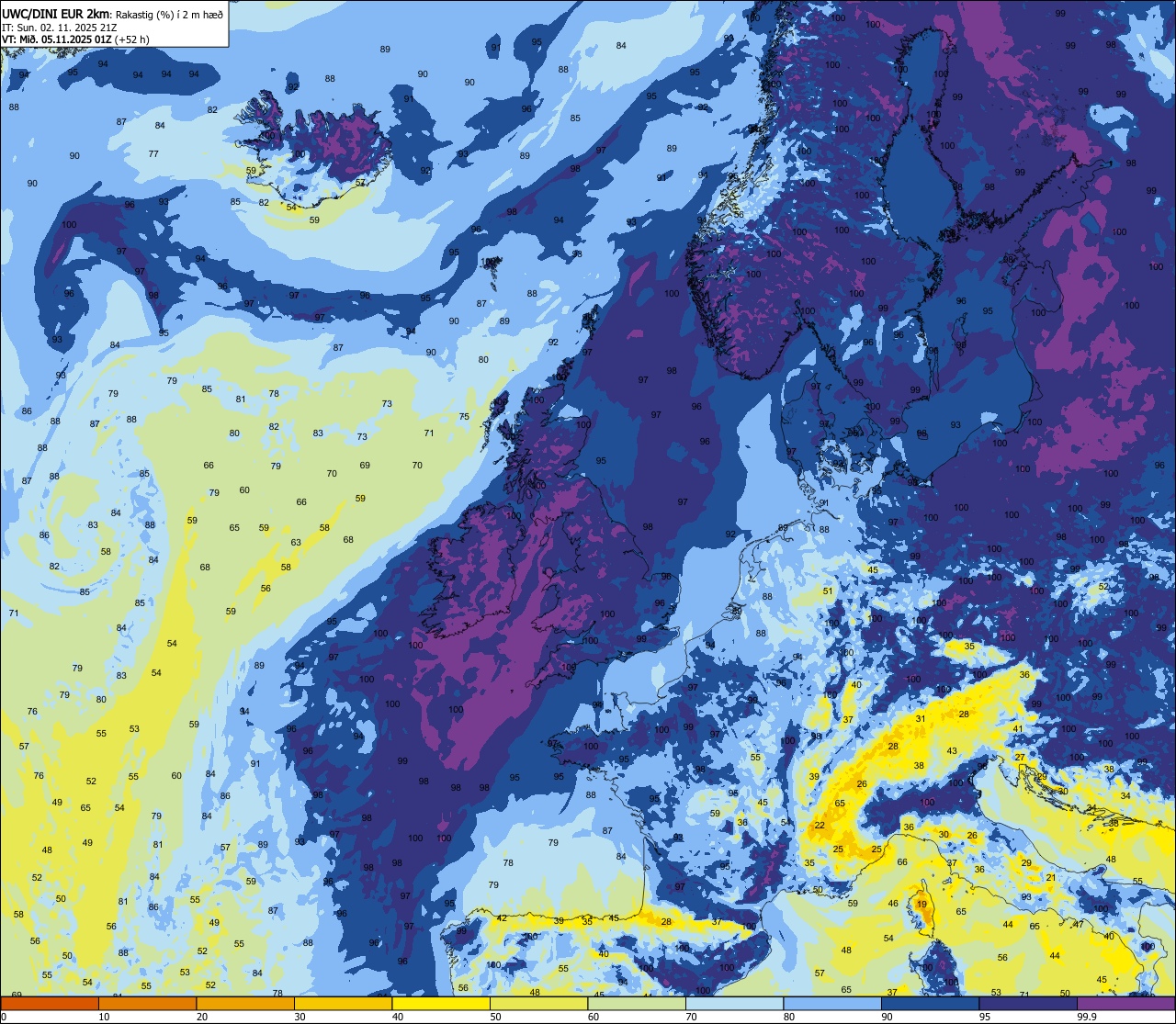Click the humidity value "42" on the Spanish north coast

tap(502, 918)
